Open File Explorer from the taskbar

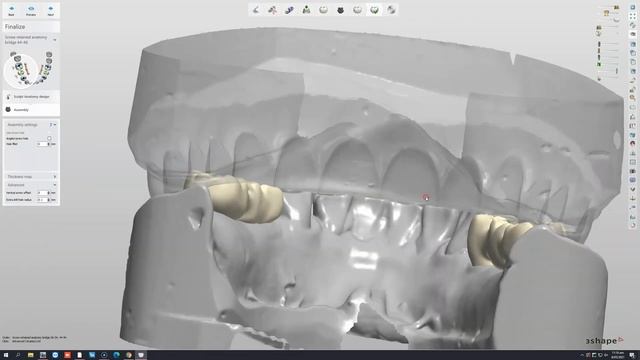click(31, 355)
